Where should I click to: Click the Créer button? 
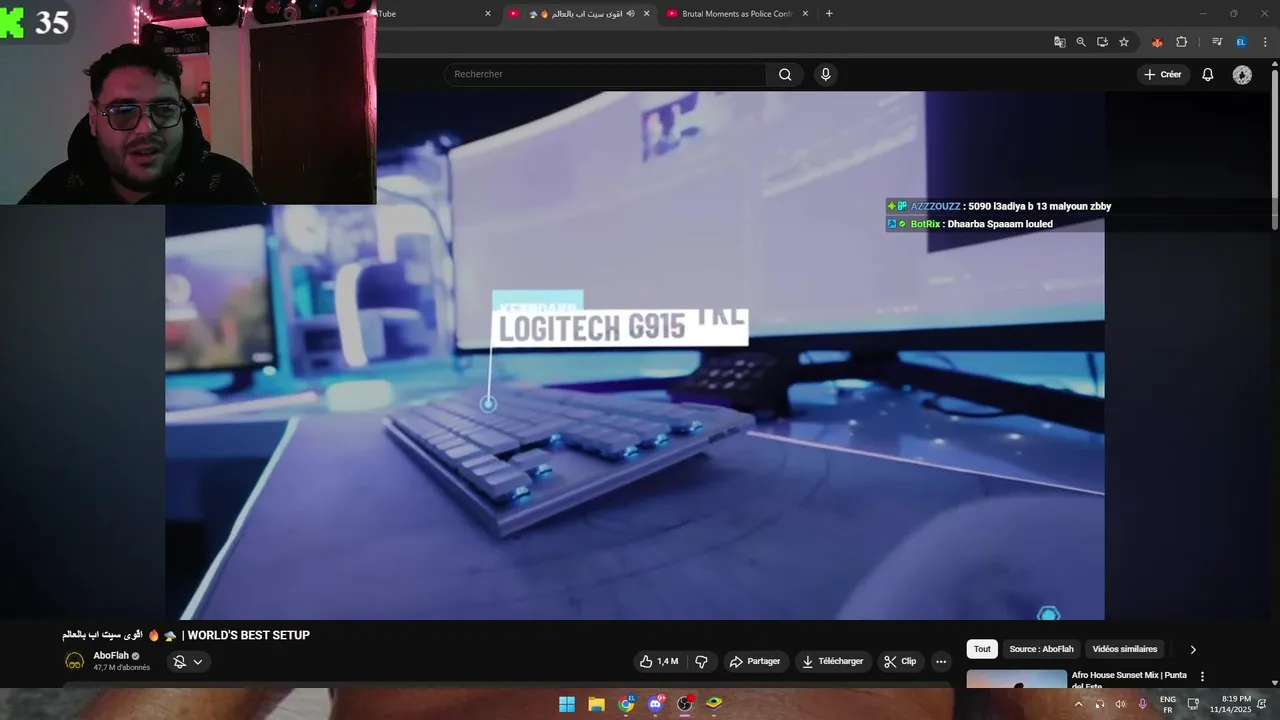point(1163,74)
